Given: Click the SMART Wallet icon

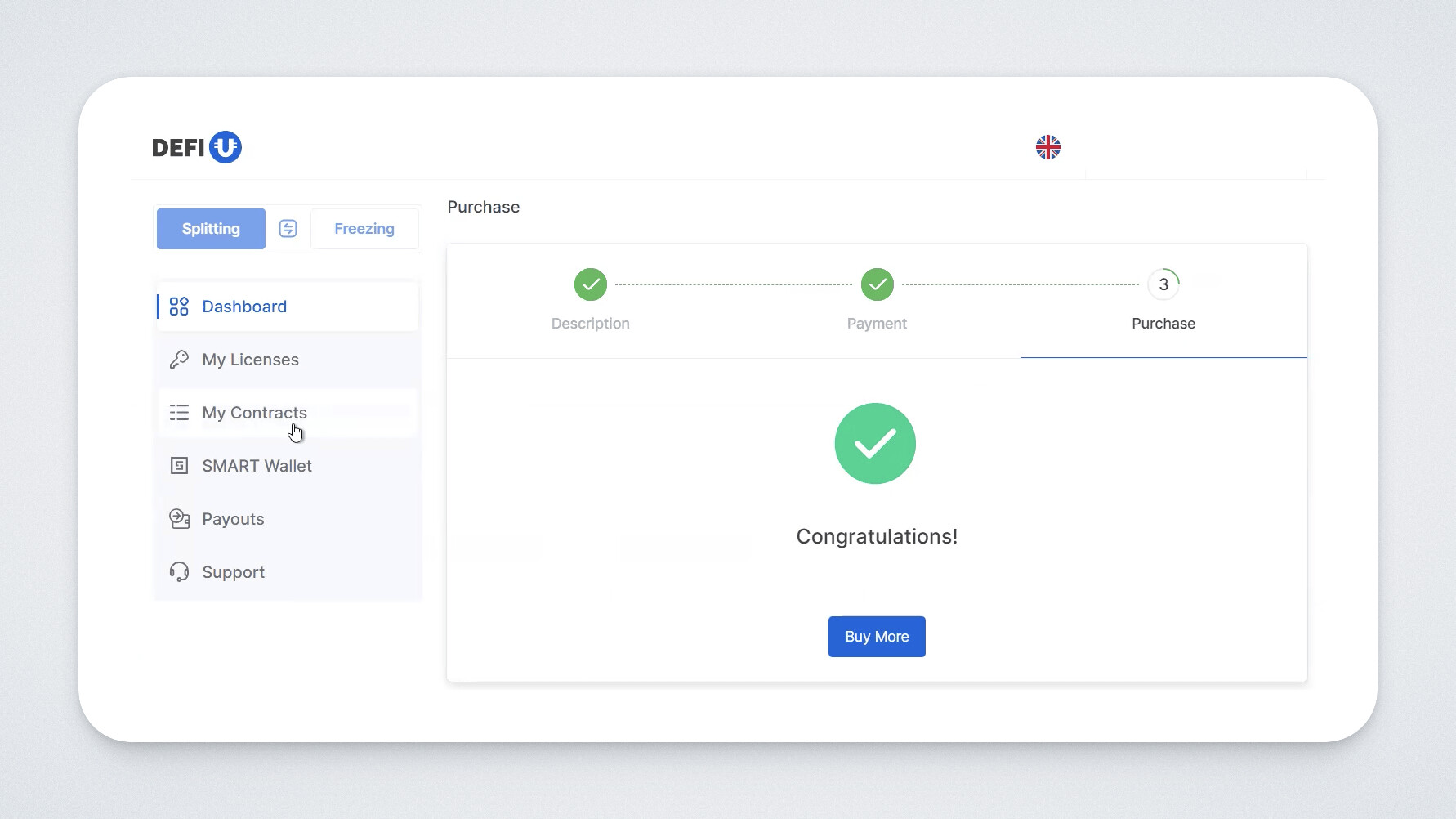Looking at the screenshot, I should click(x=179, y=466).
